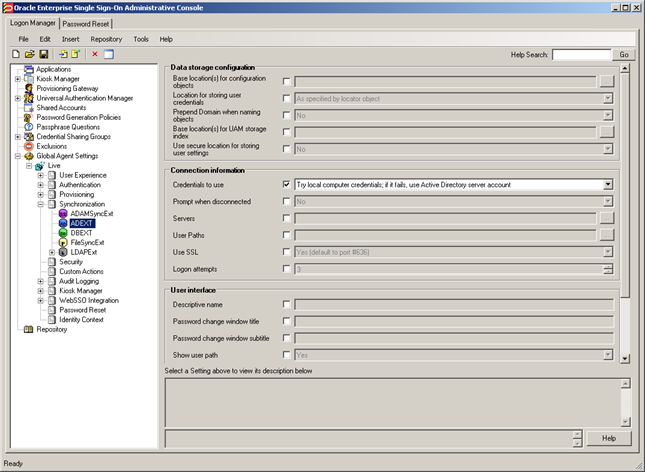Click the settings panel scroll down arrow
The image size is (645, 472).
[625, 358]
